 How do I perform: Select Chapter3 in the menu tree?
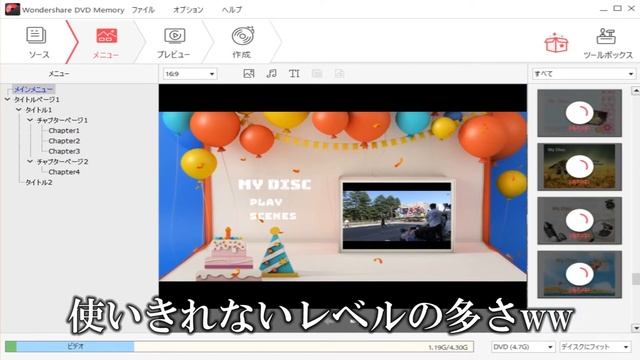pos(64,151)
